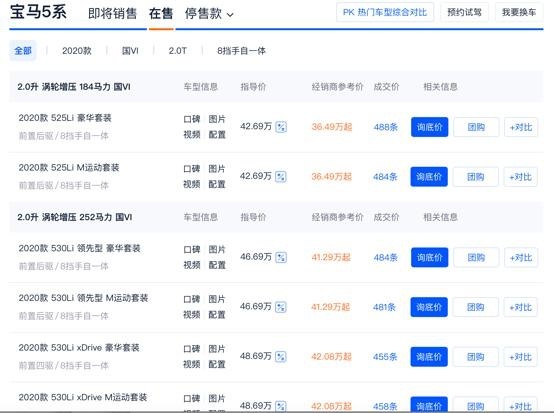Open loan calculator icon for 525Li 豪华套装
The image size is (554, 413).
click(281, 126)
